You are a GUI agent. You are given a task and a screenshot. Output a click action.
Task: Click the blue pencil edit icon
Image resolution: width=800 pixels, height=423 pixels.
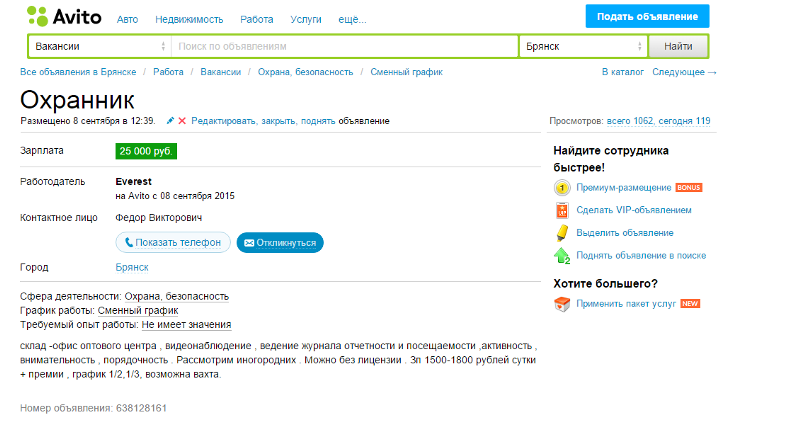click(170, 121)
